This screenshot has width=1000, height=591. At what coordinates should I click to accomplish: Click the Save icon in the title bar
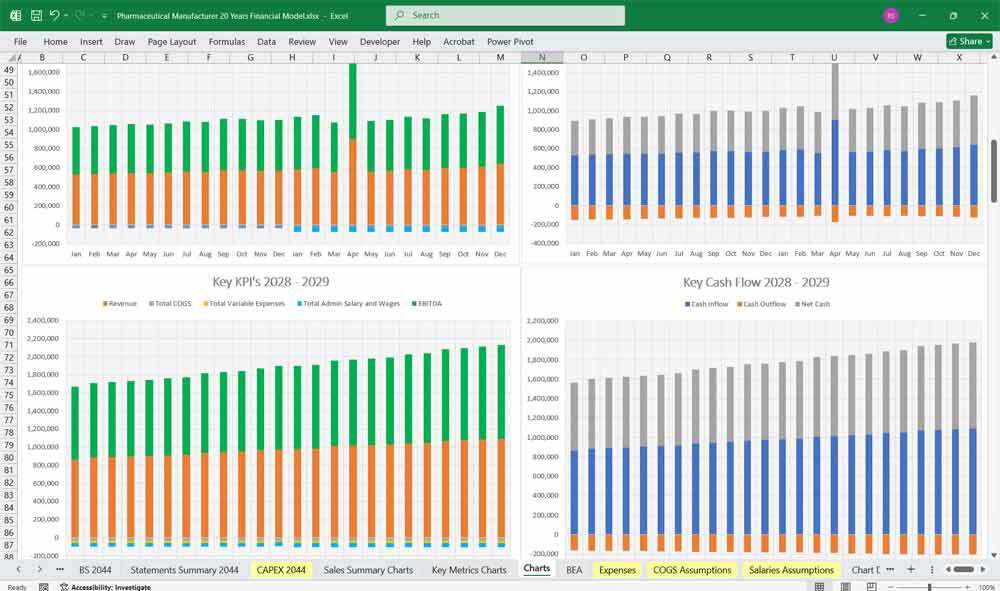point(36,16)
